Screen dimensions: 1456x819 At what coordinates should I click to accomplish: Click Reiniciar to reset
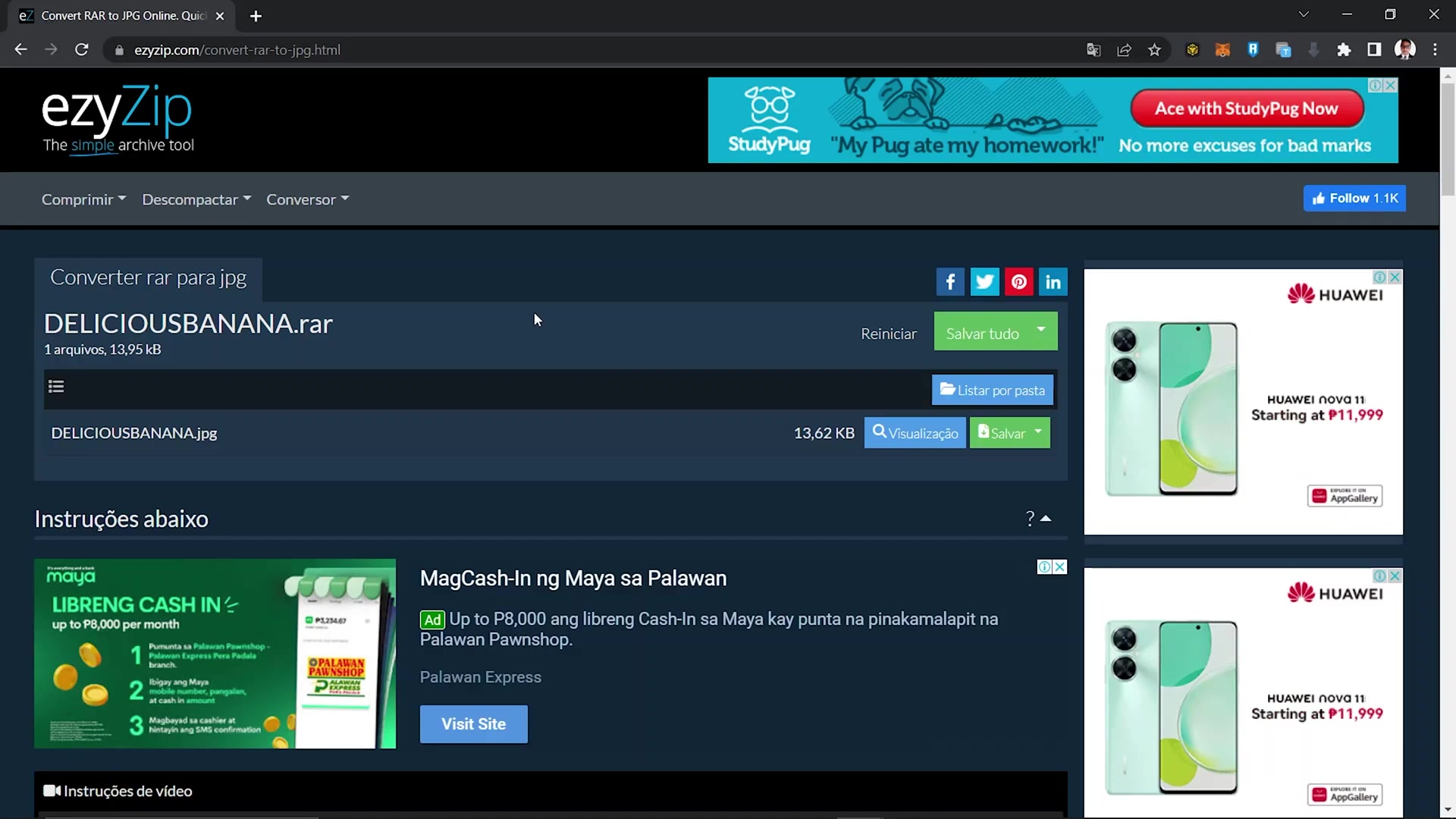(889, 334)
